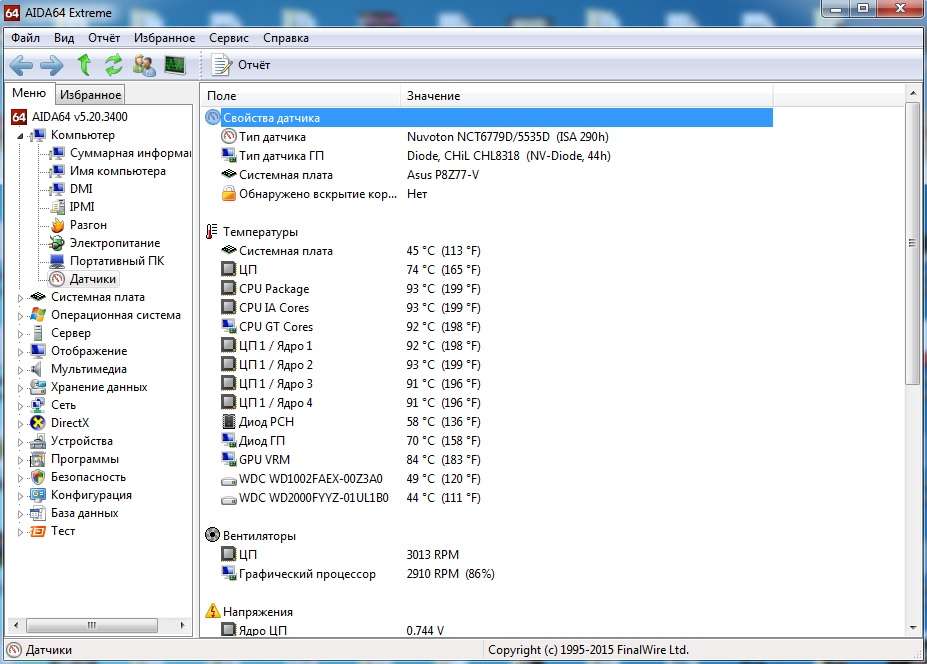927x664 pixels.
Task: Click the vertical scrollbar down arrow
Action: (913, 628)
